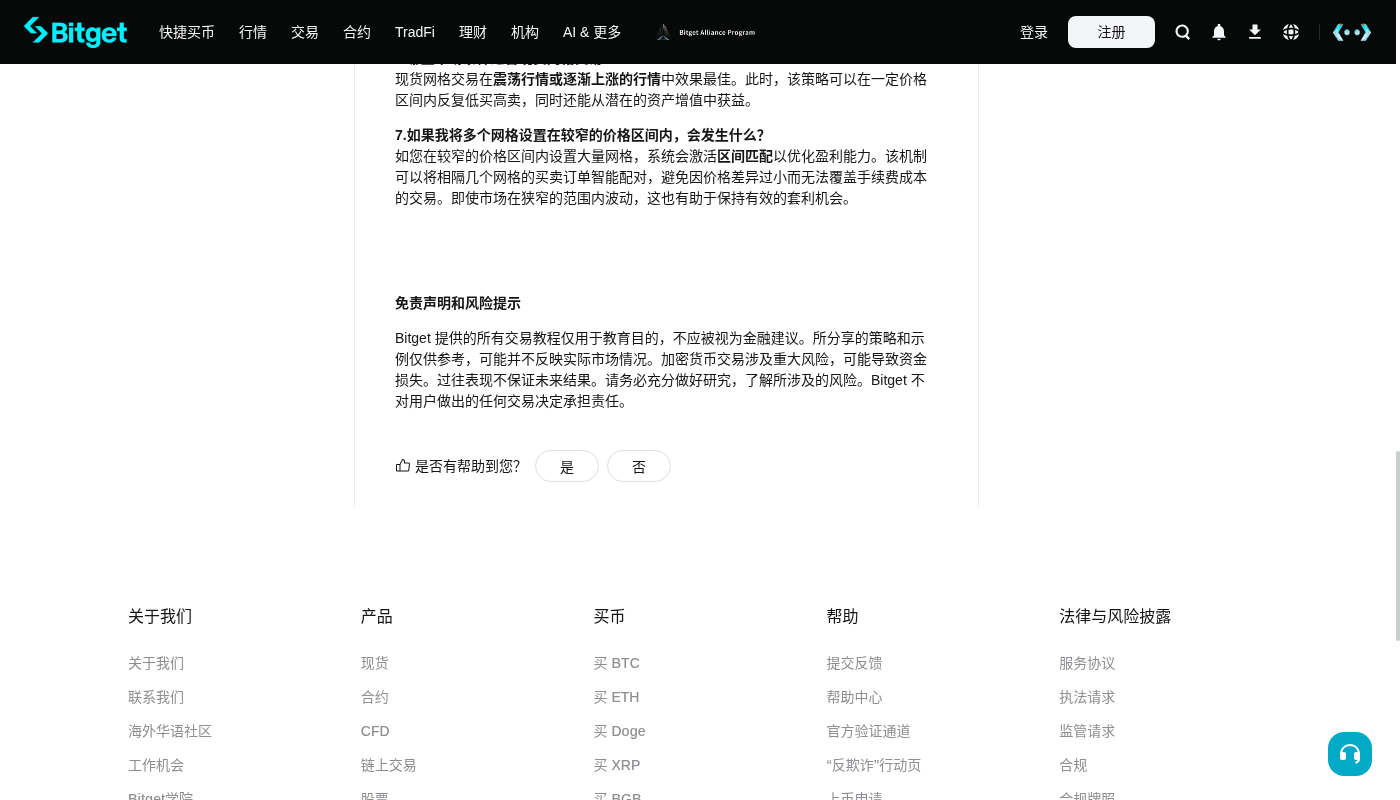Open the 服务协议 legal link

click(x=1088, y=663)
